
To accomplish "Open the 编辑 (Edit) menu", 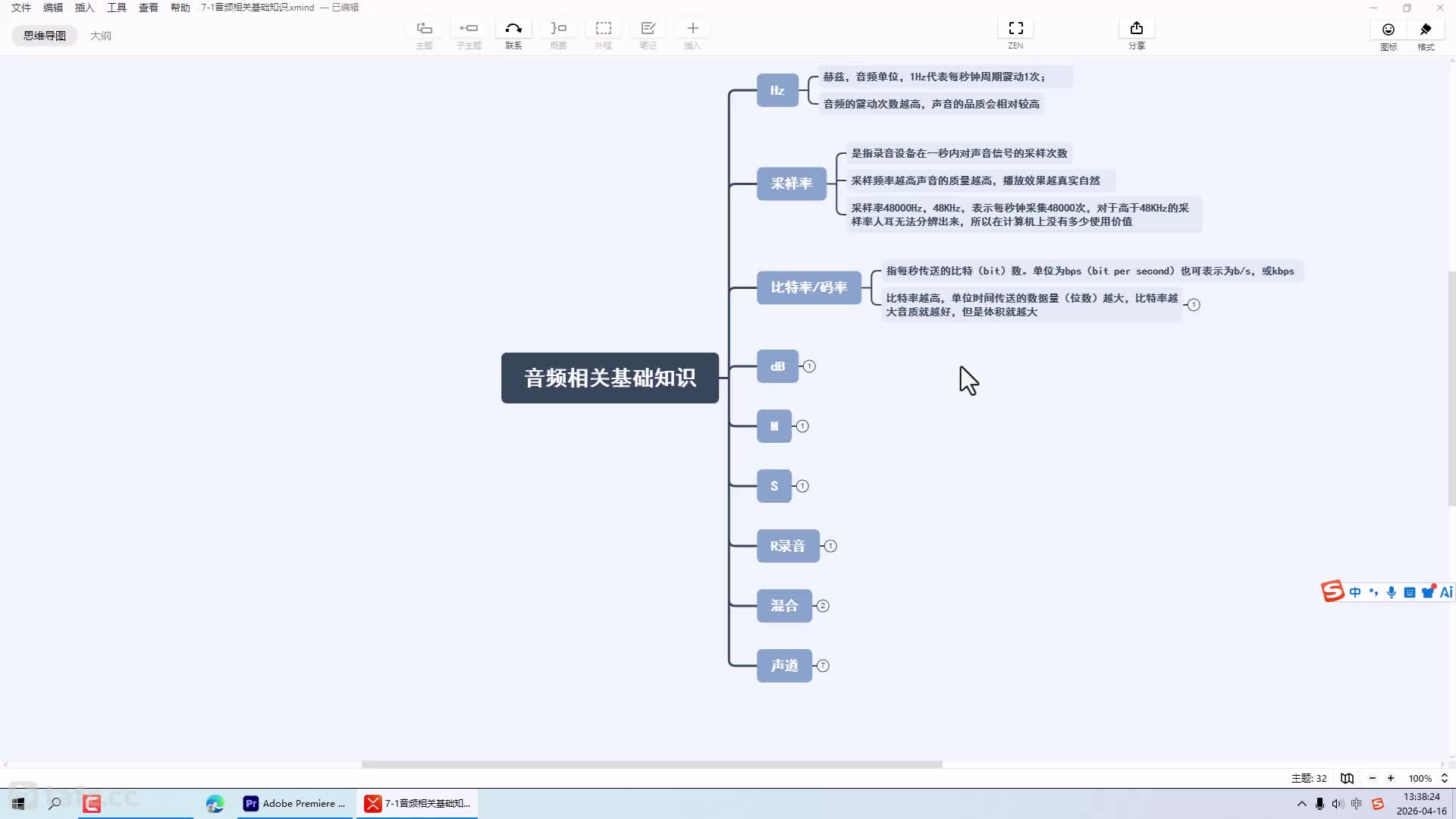I will [x=53, y=8].
